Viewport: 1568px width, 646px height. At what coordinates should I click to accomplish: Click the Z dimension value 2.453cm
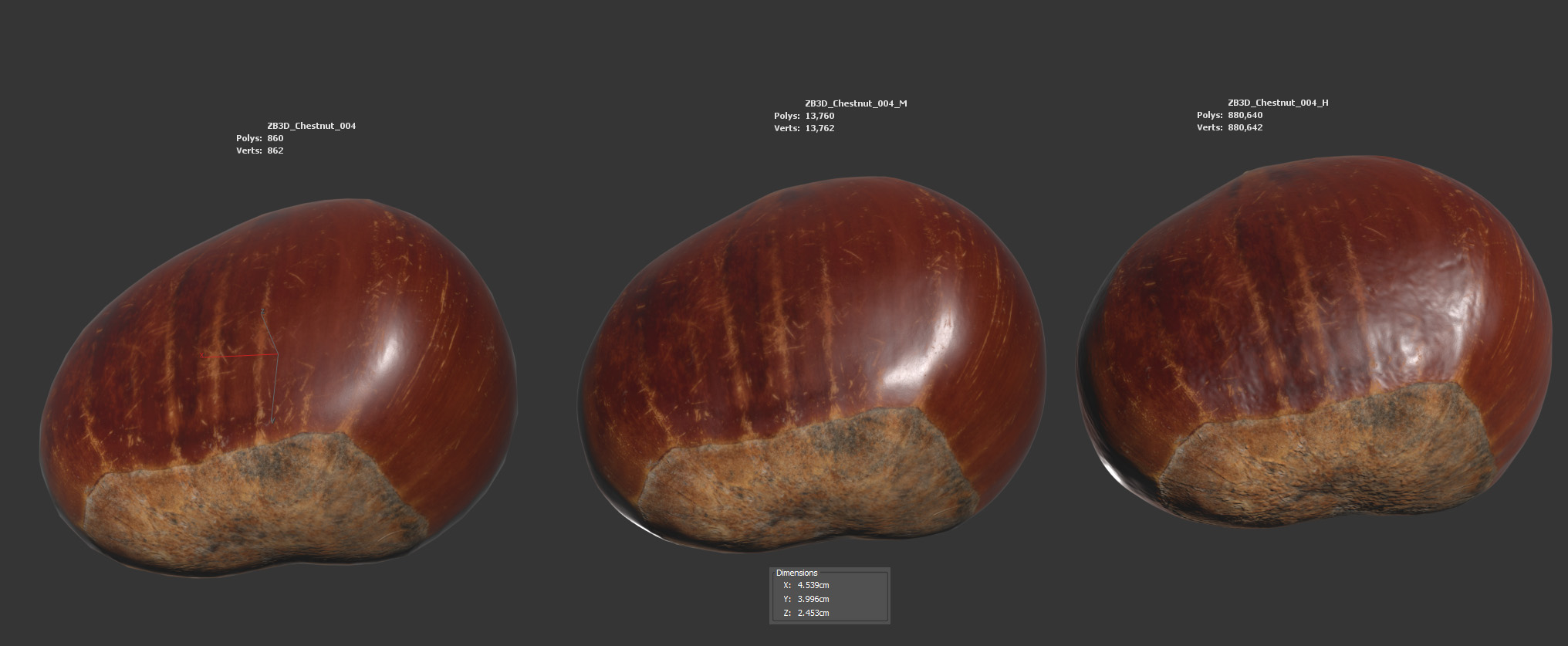point(813,614)
